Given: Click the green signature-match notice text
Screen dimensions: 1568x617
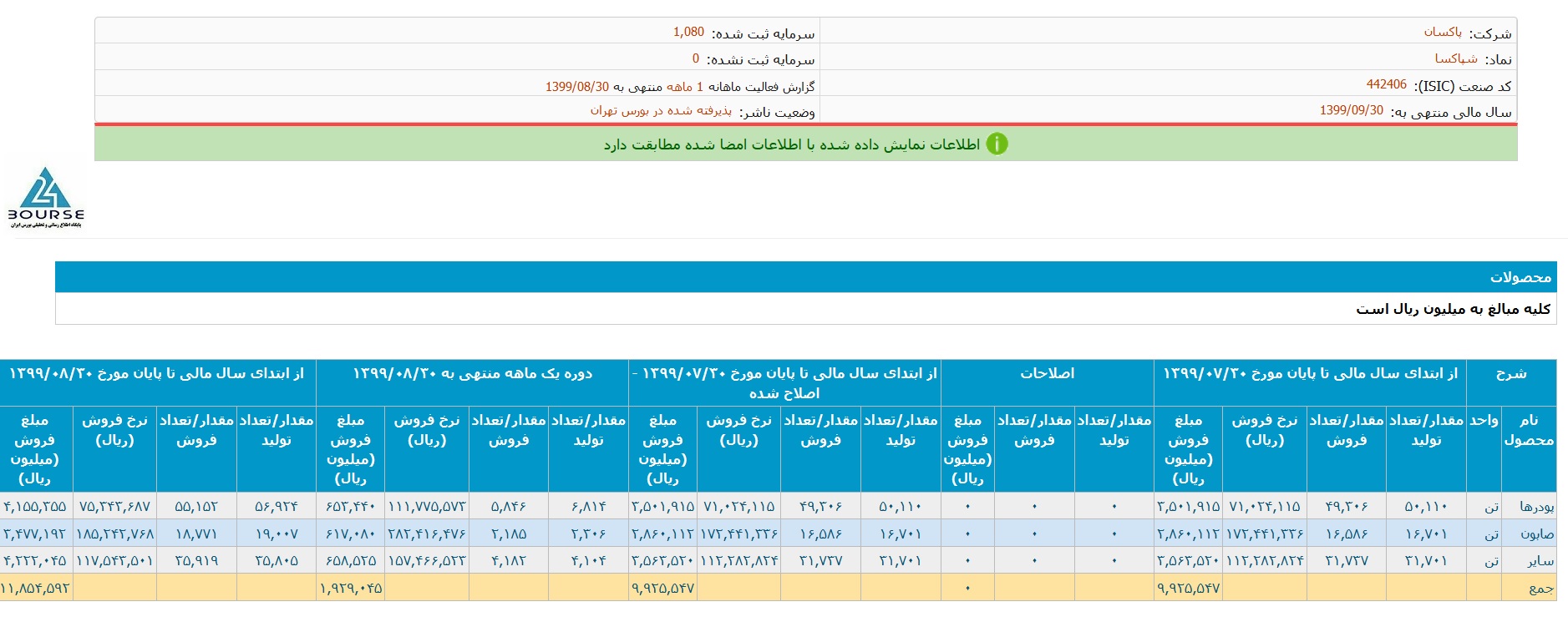Looking at the screenshot, I should pyautogui.click(x=792, y=144).
